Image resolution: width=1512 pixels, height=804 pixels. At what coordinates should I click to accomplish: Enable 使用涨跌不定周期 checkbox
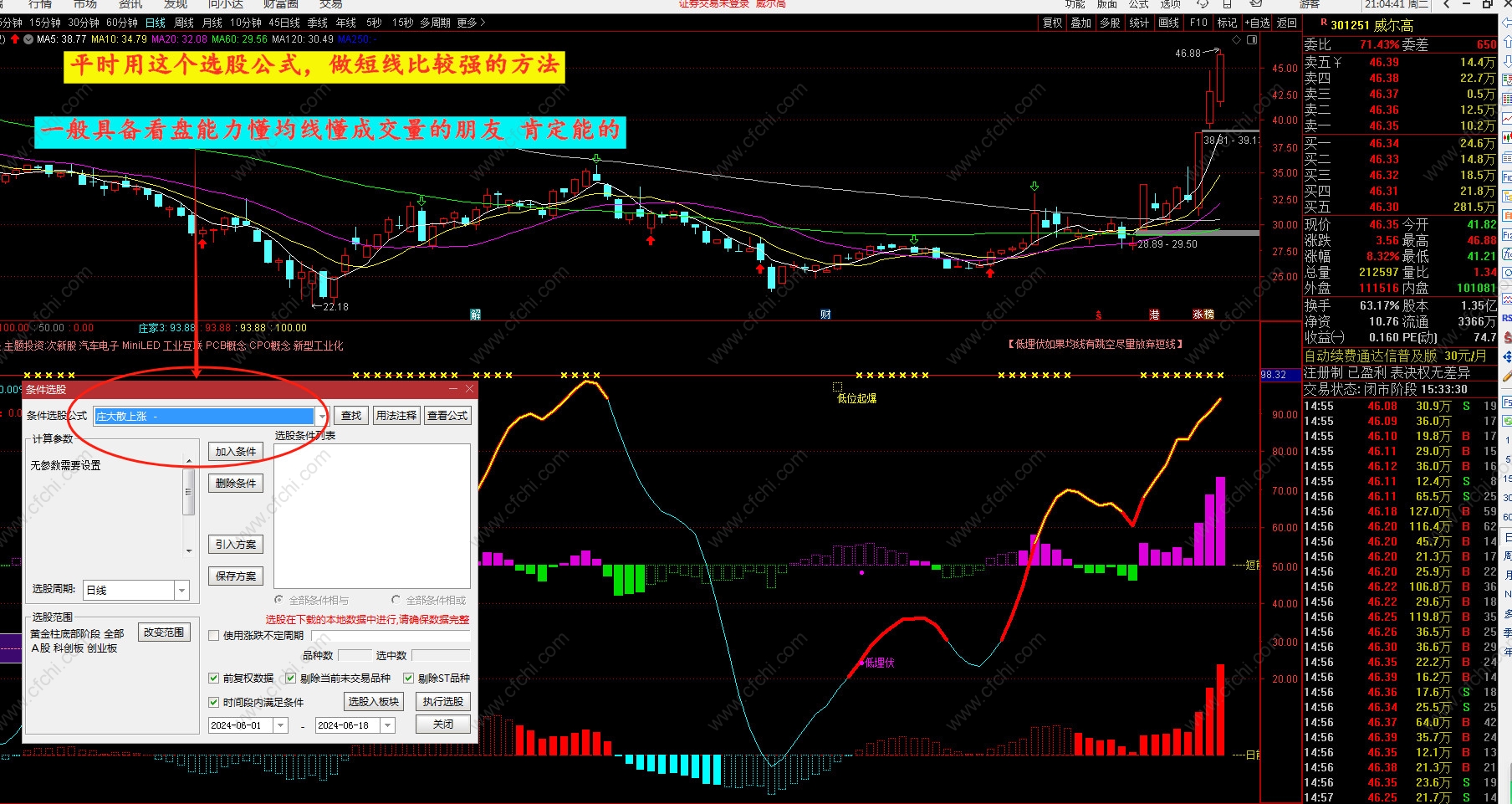pos(214,636)
